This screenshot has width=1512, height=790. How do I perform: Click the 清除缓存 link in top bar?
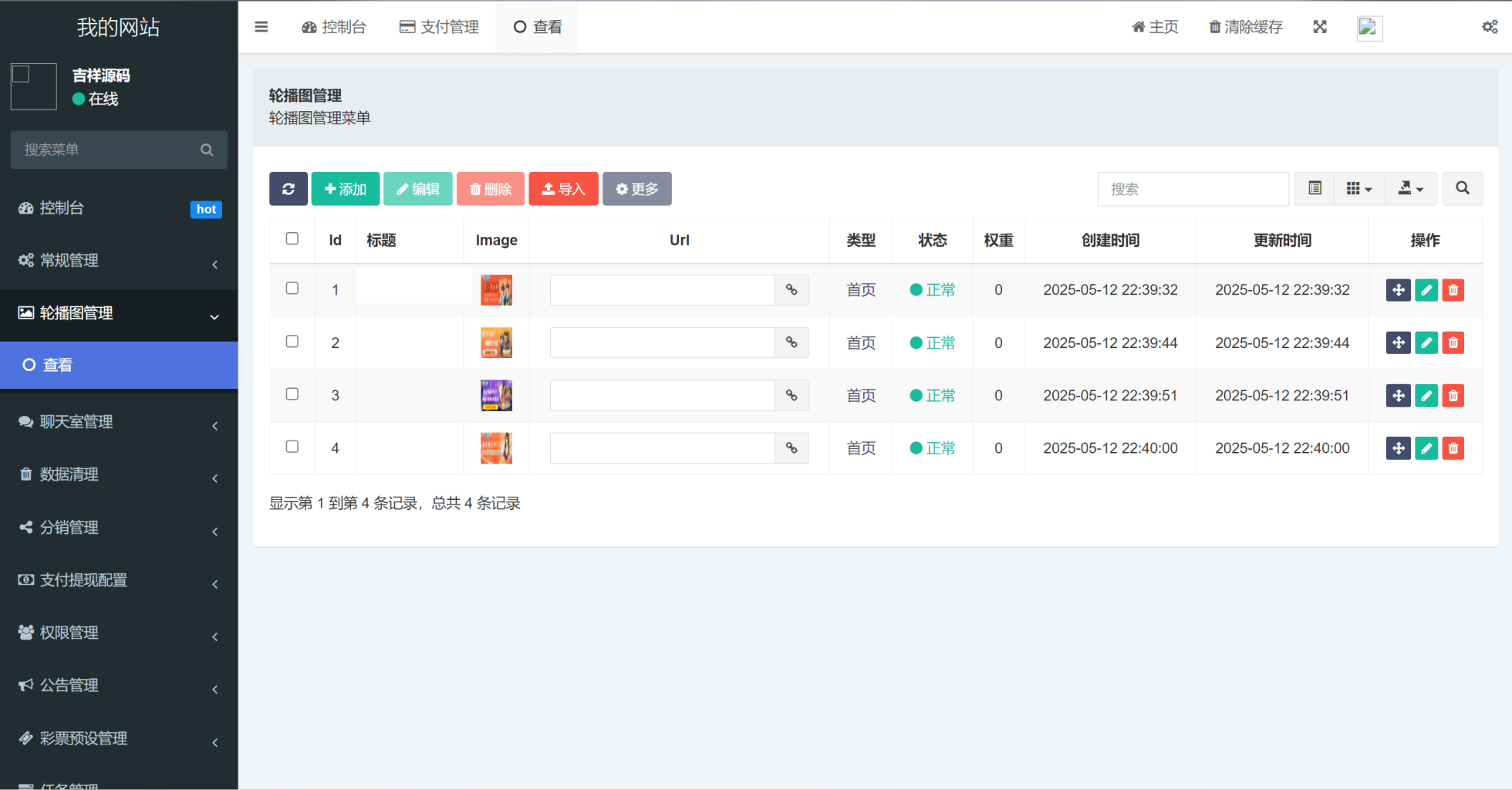pyautogui.click(x=1244, y=26)
